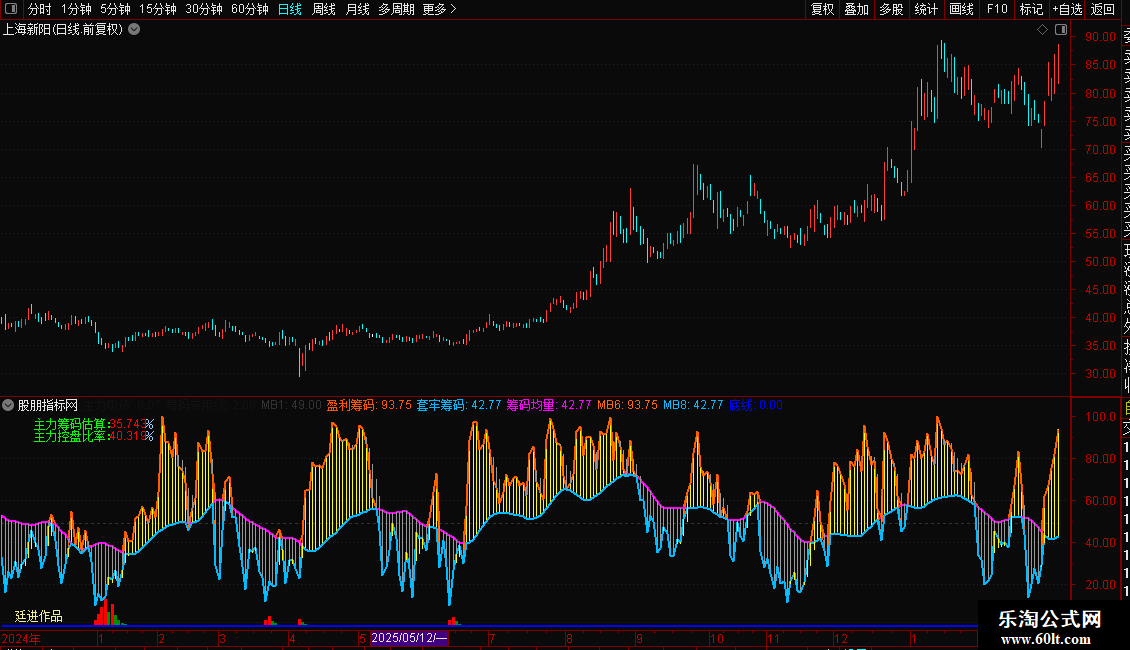This screenshot has width=1130, height=650.
Task: Select the 60分钟 period
Action: pos(250,9)
